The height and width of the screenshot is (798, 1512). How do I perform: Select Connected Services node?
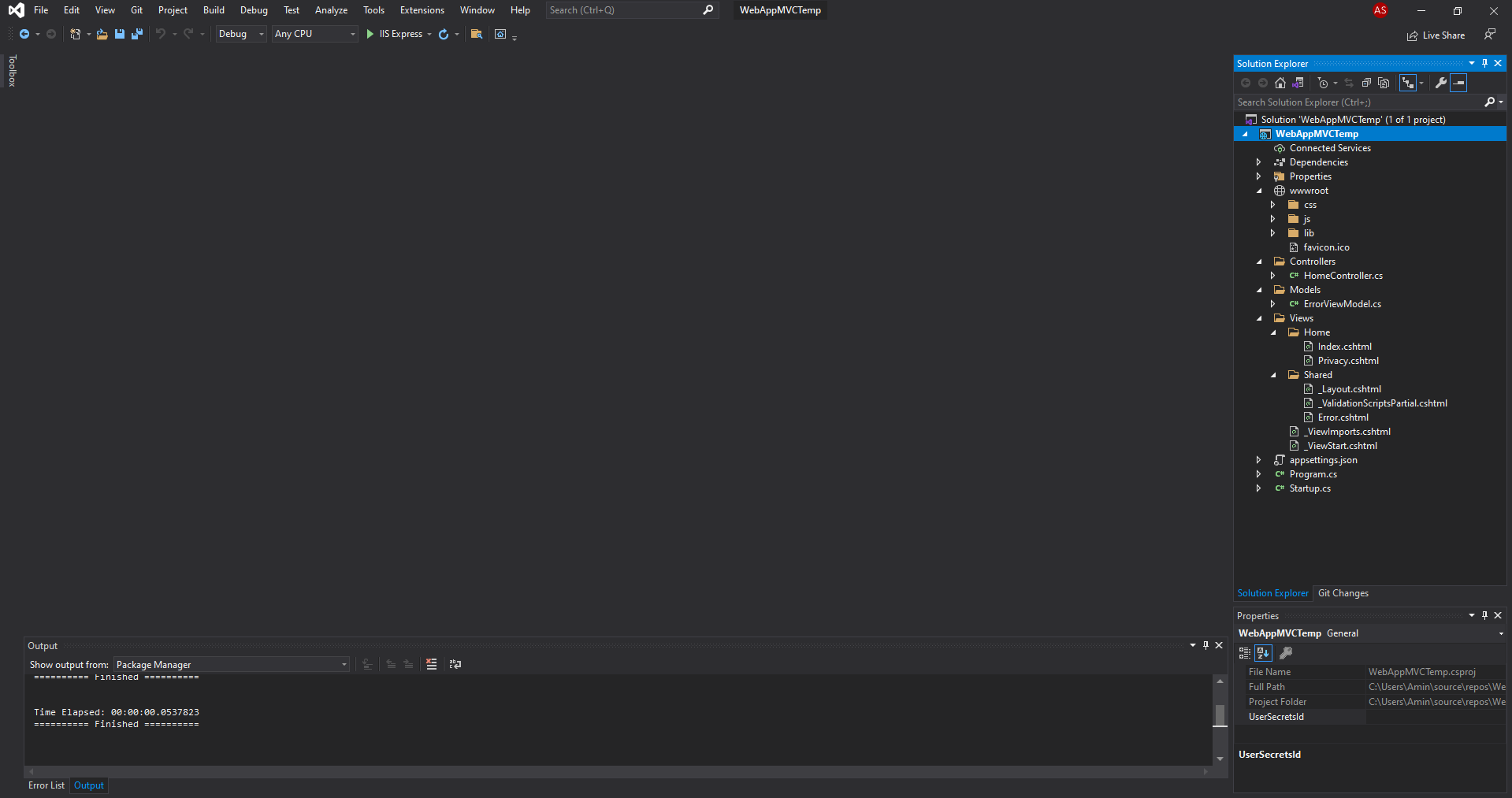[x=1330, y=148]
